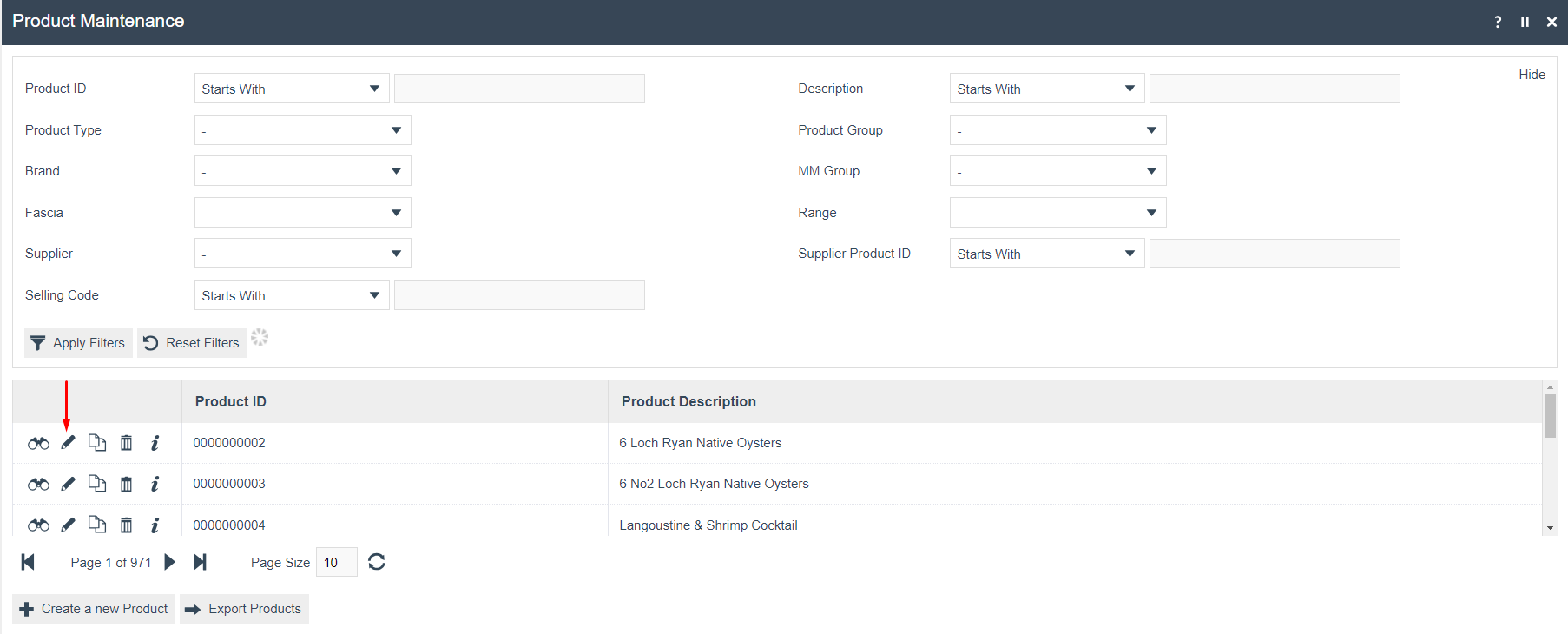Delete product 0000000002 with trash icon
1568x634 pixels.
click(x=126, y=443)
